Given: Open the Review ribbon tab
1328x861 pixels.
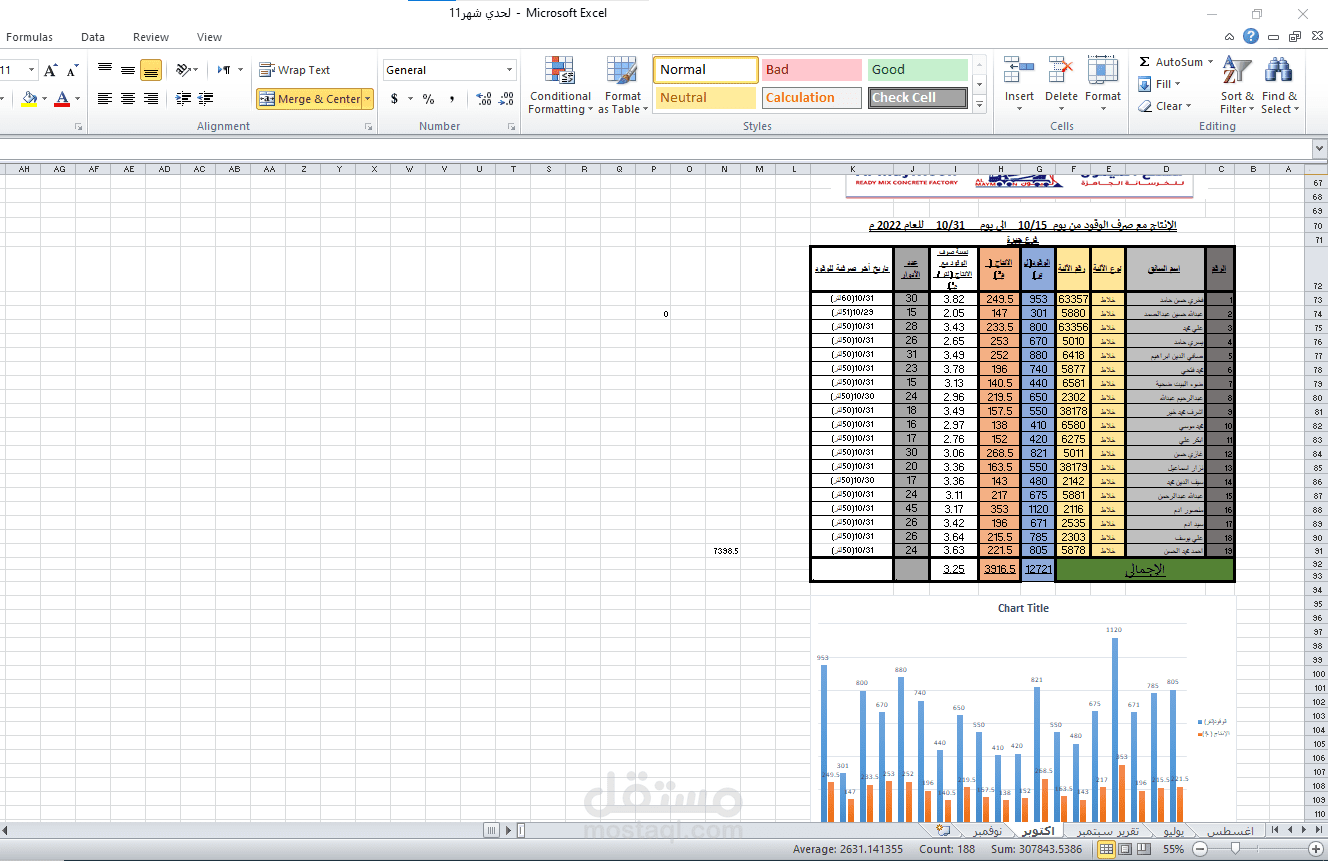Looking at the screenshot, I should [151, 37].
